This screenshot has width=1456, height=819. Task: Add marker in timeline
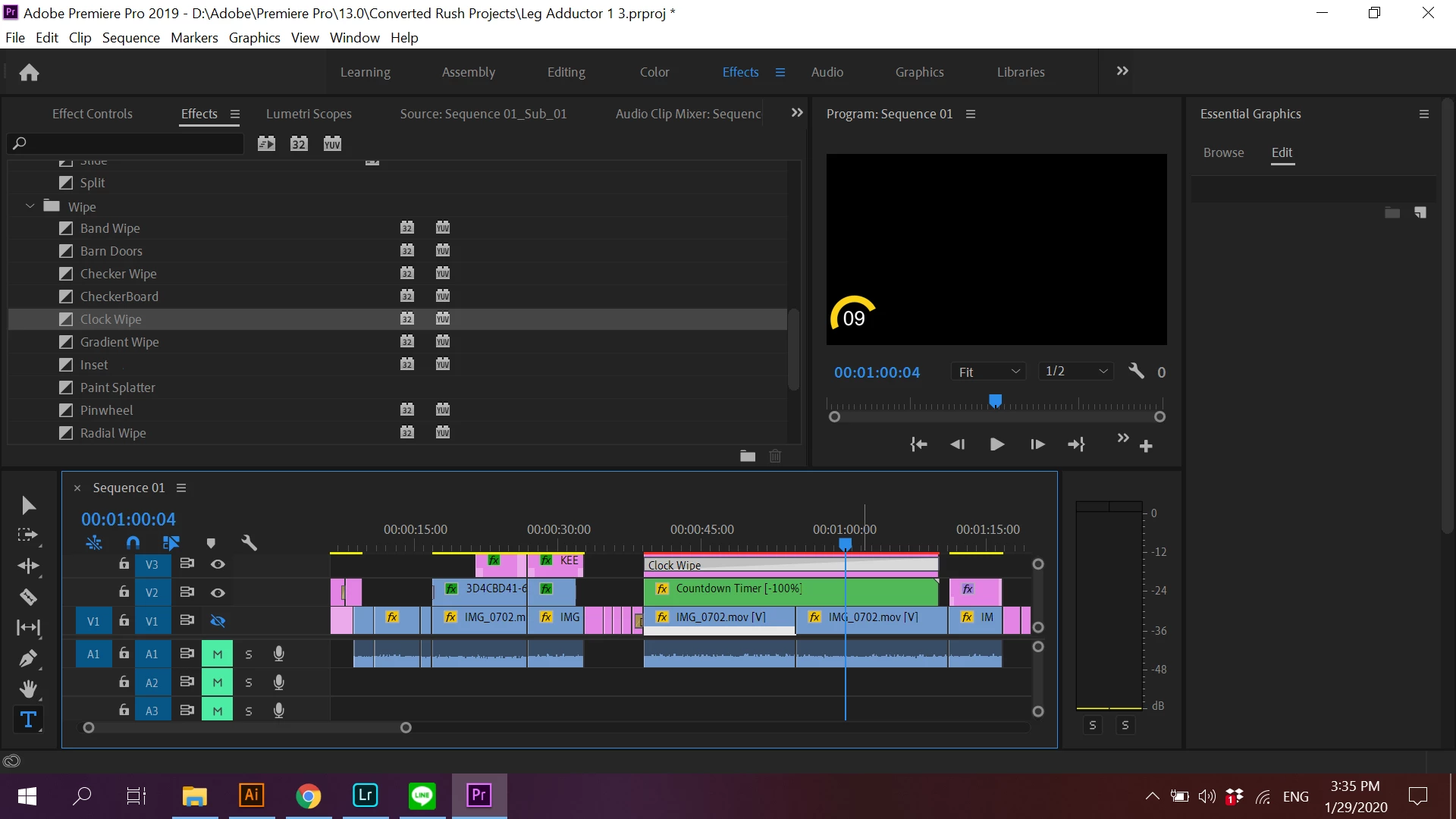click(211, 543)
